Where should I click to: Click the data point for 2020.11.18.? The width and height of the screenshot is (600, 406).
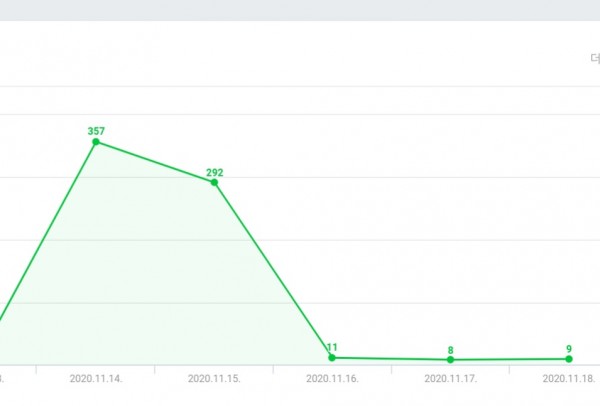click(568, 359)
